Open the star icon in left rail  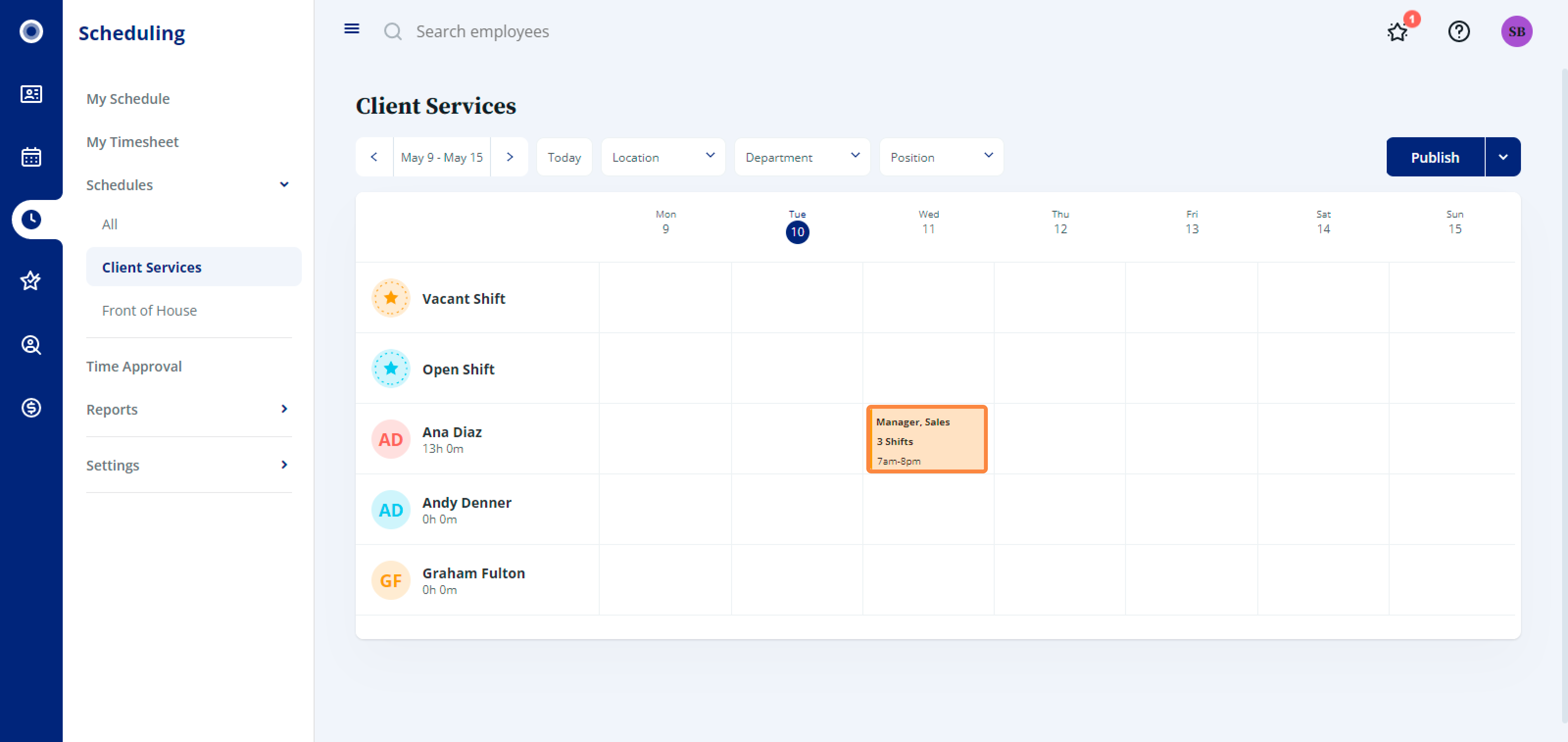pyautogui.click(x=31, y=282)
